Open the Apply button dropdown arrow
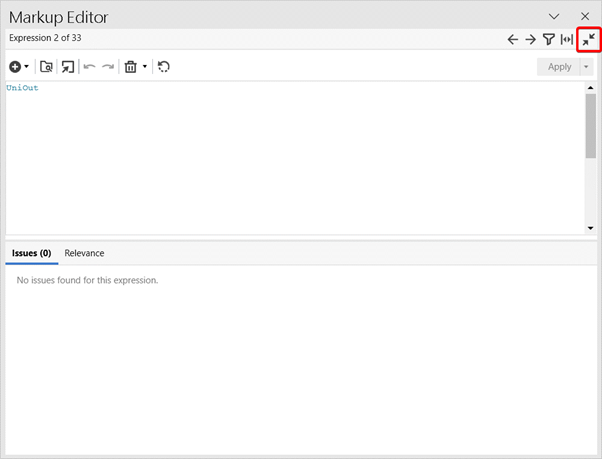This screenshot has height=459, width=602. (x=586, y=67)
